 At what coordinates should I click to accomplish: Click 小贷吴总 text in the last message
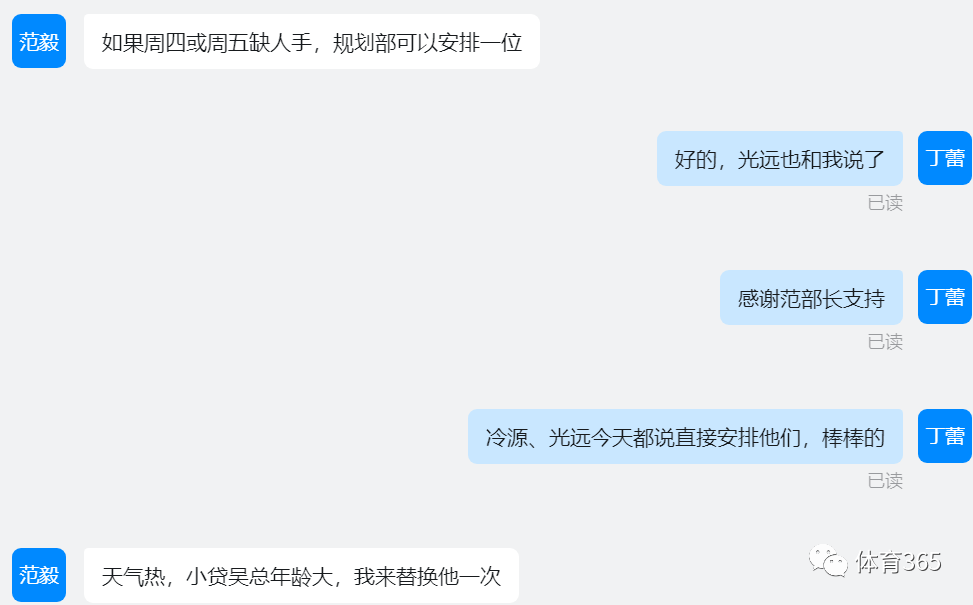(228, 576)
